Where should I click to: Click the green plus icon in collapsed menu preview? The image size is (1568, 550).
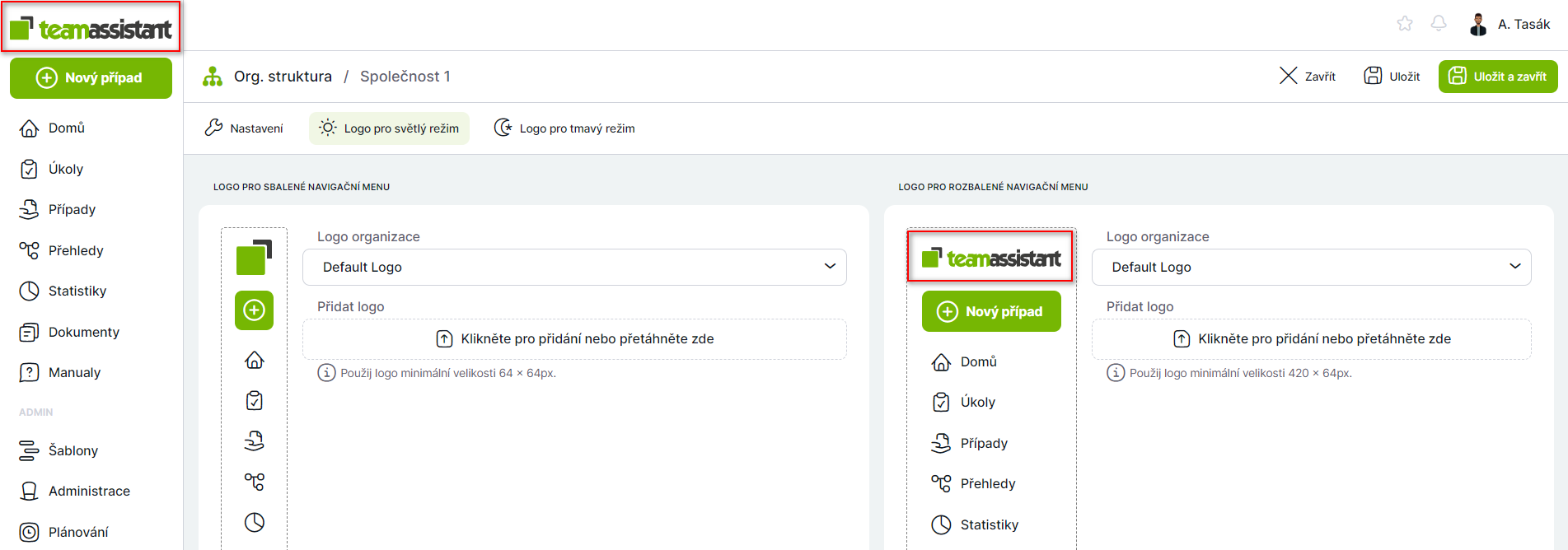pos(254,310)
